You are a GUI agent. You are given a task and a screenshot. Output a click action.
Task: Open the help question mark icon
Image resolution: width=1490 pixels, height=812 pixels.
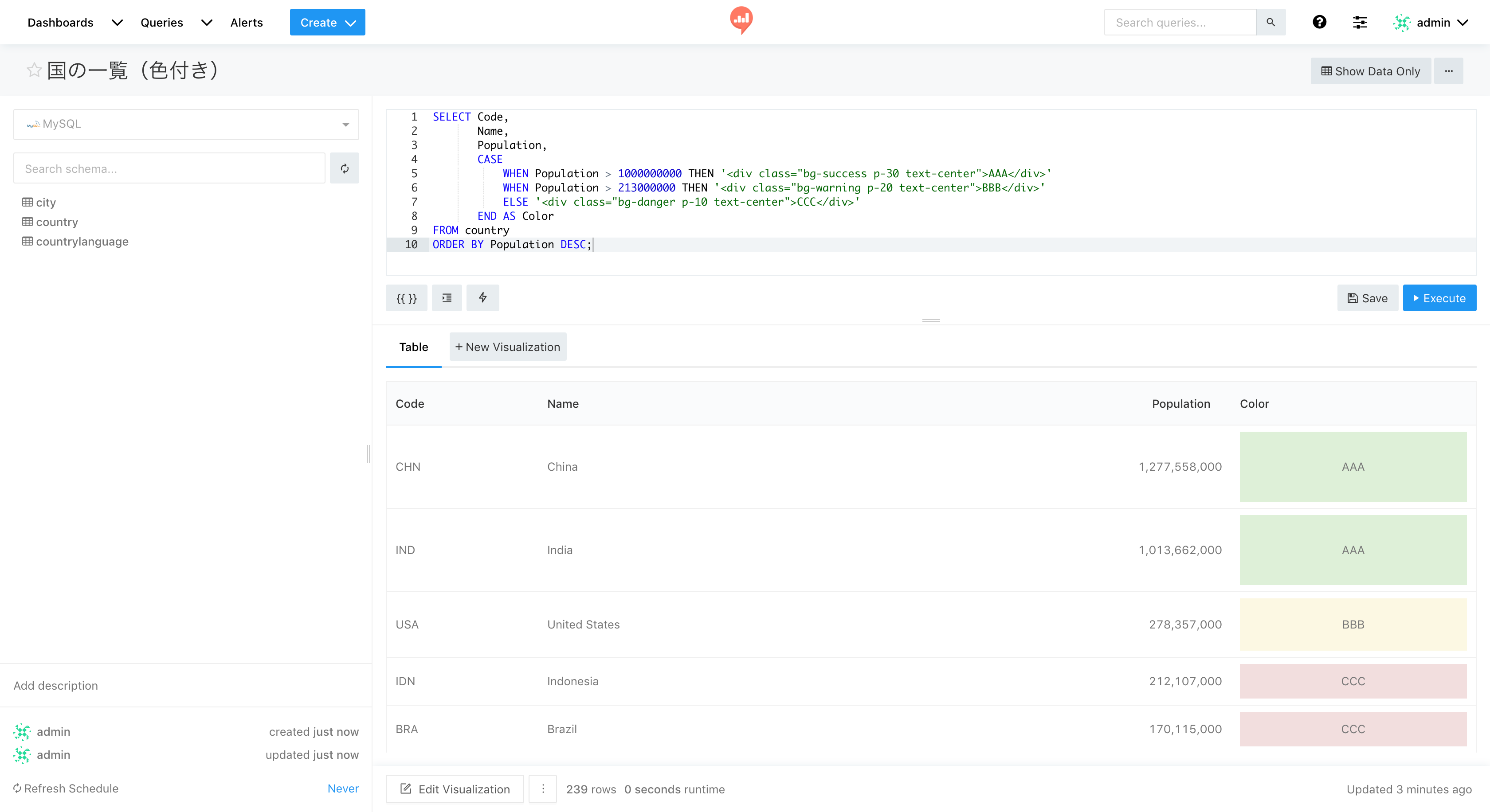1319,22
